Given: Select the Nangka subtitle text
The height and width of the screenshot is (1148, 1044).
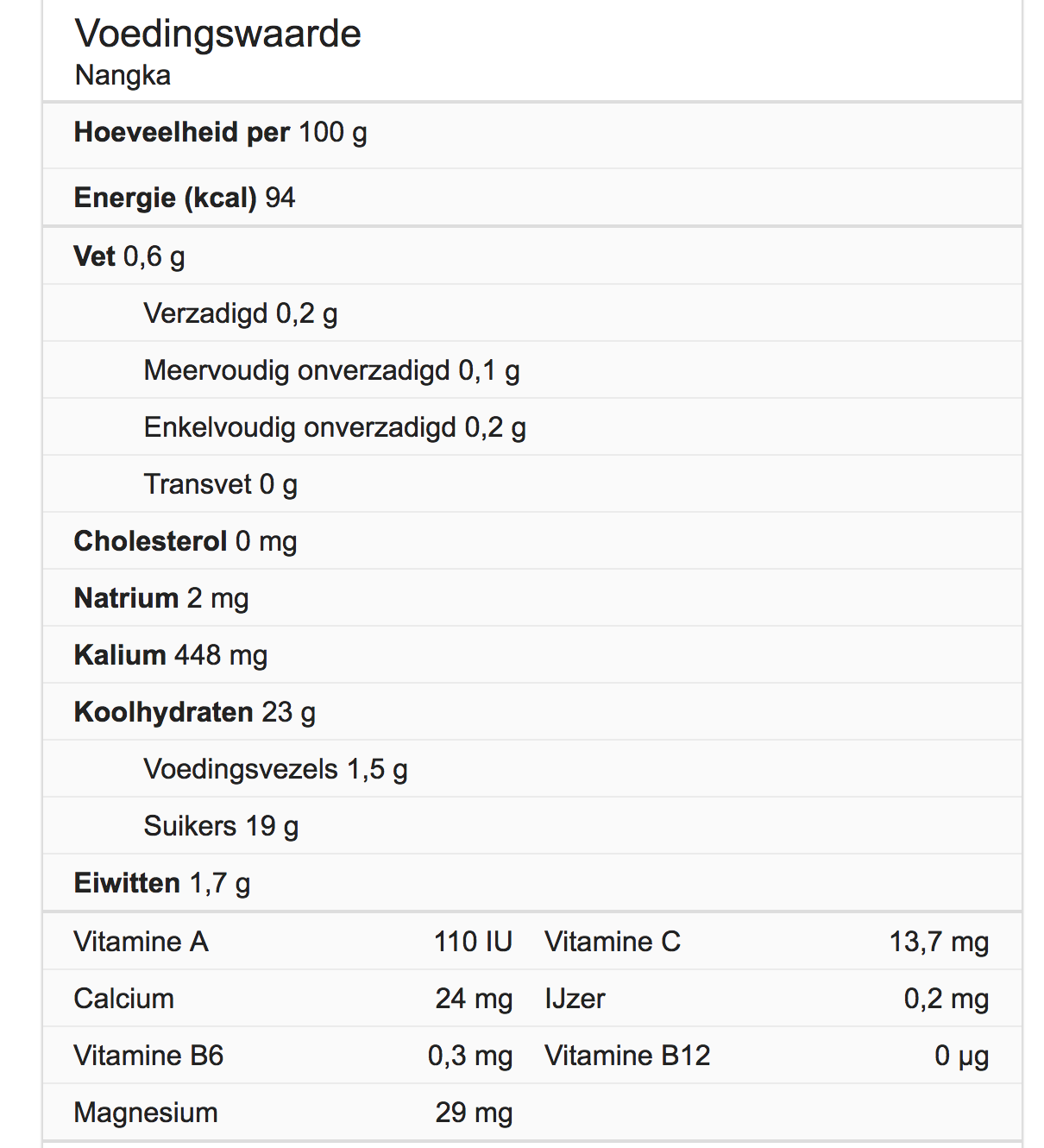Looking at the screenshot, I should pos(123,76).
